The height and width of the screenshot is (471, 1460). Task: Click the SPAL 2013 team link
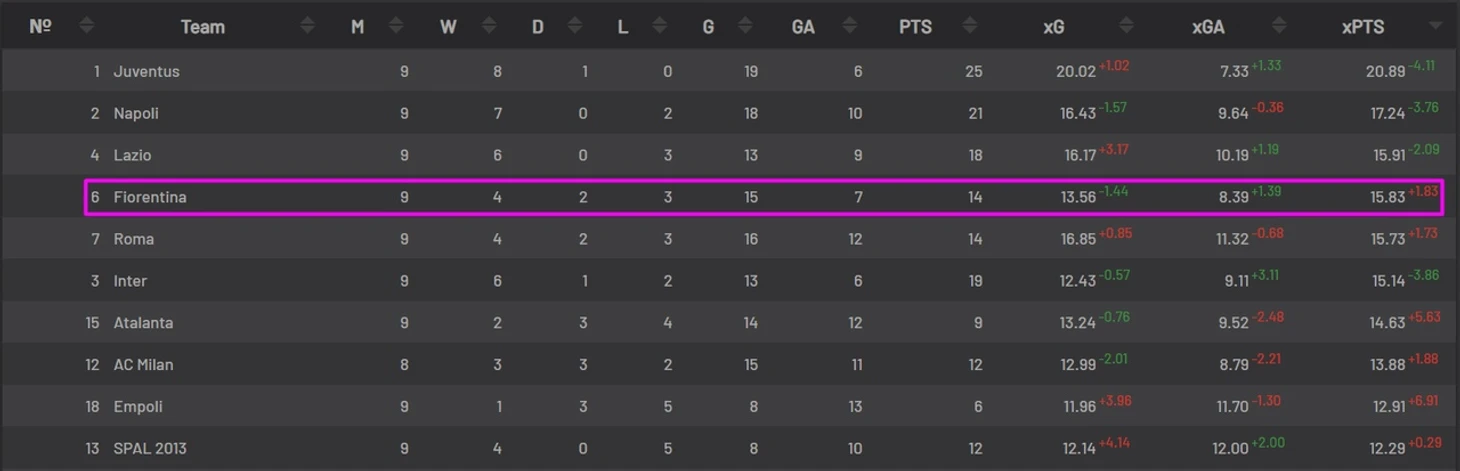[x=150, y=448]
